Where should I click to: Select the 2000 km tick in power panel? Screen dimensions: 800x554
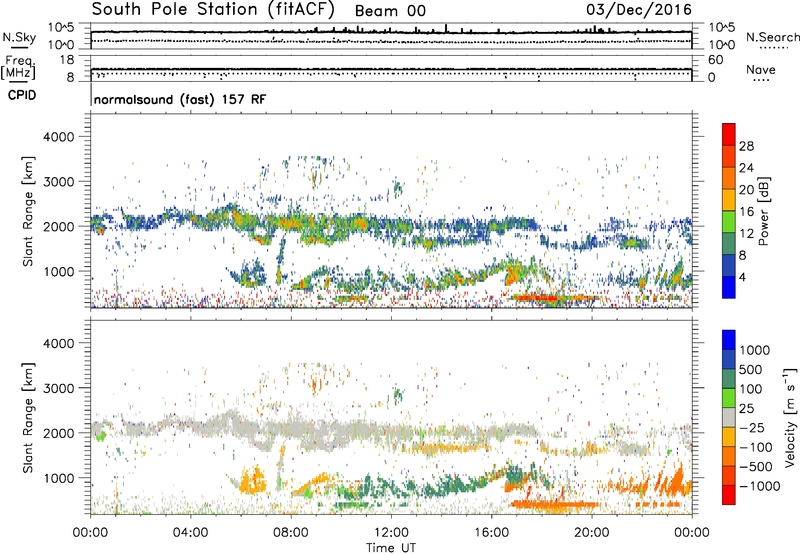pyautogui.click(x=59, y=226)
